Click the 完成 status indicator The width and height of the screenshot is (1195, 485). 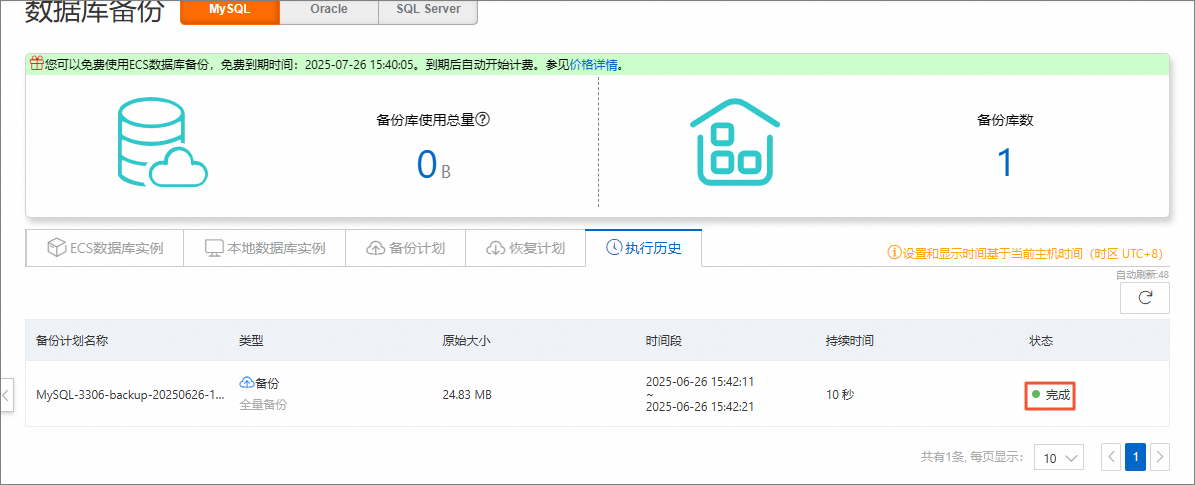(1049, 395)
